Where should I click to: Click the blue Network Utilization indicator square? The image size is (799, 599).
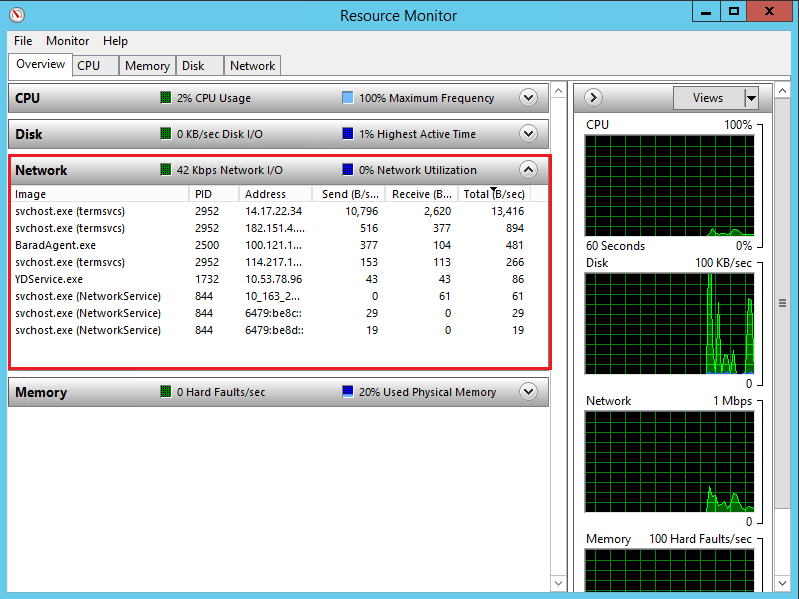[x=347, y=170]
